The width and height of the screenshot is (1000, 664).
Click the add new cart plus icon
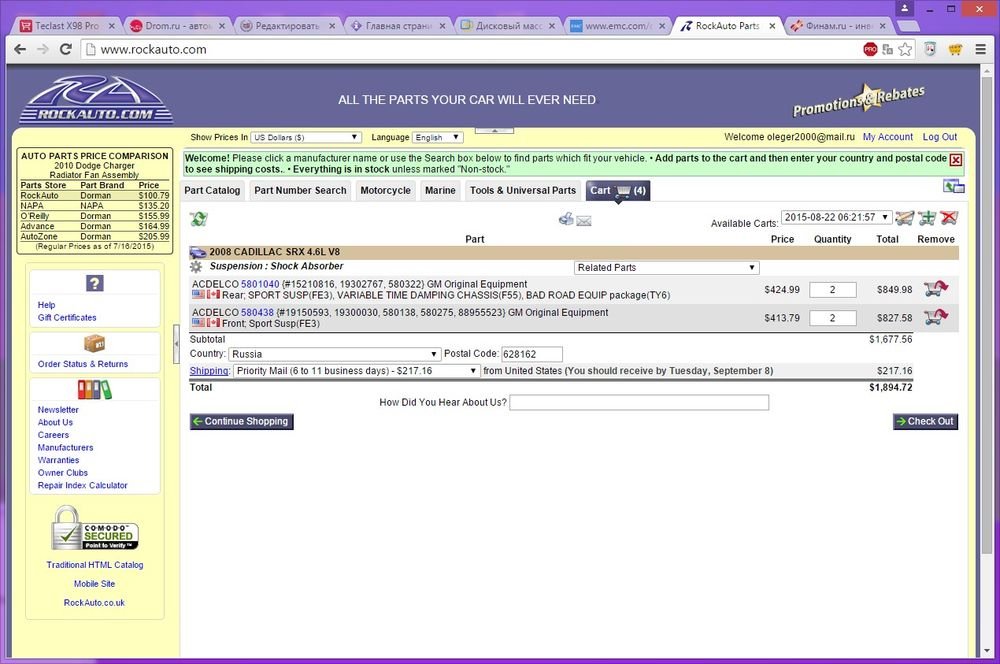(927, 218)
